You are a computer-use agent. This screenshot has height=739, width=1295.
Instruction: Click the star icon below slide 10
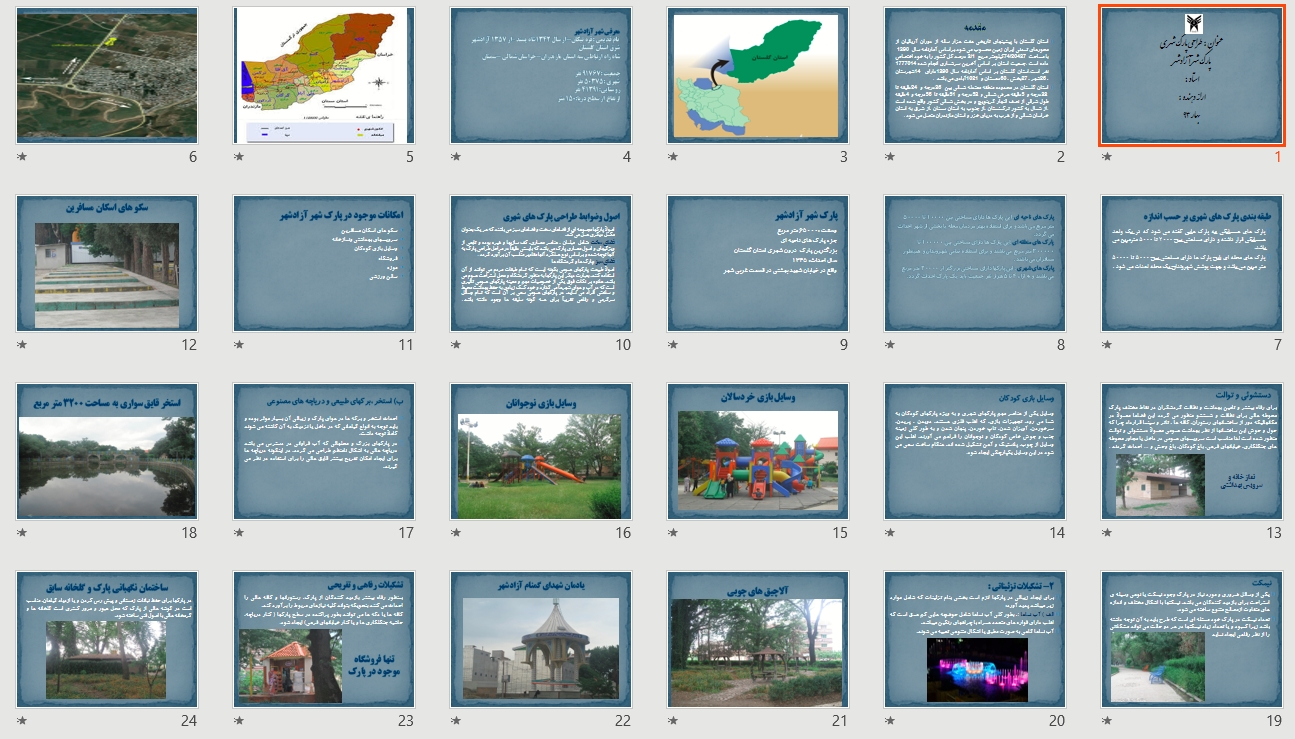pyautogui.click(x=456, y=345)
